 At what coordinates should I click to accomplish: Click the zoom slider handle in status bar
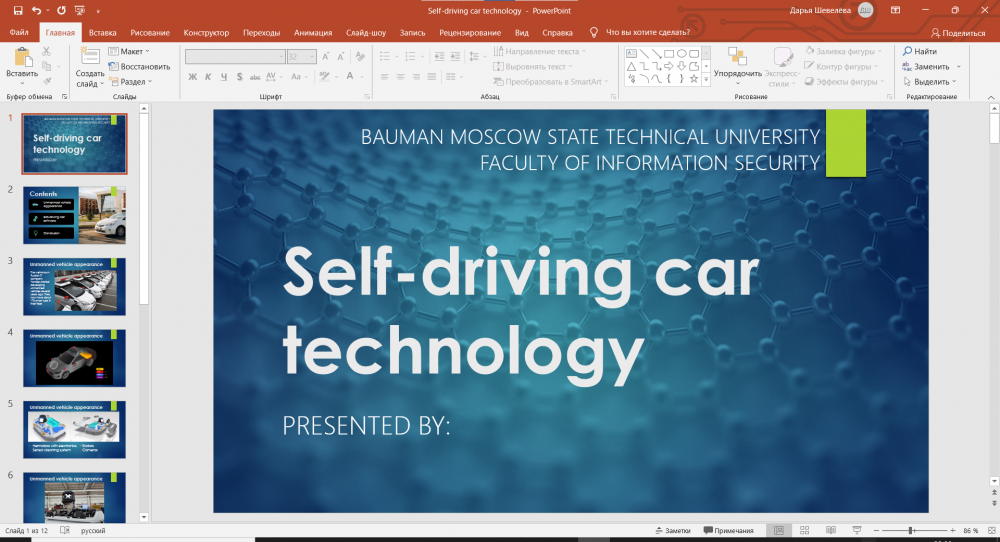[x=912, y=531]
